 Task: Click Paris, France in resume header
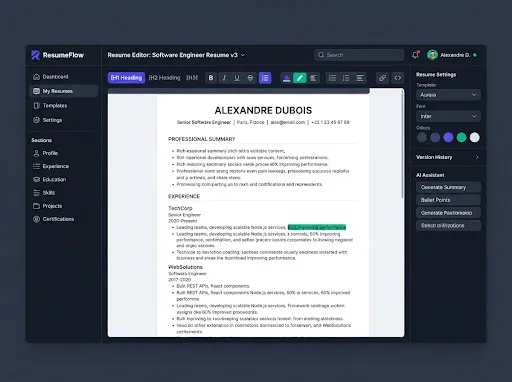pyautogui.click(x=250, y=122)
